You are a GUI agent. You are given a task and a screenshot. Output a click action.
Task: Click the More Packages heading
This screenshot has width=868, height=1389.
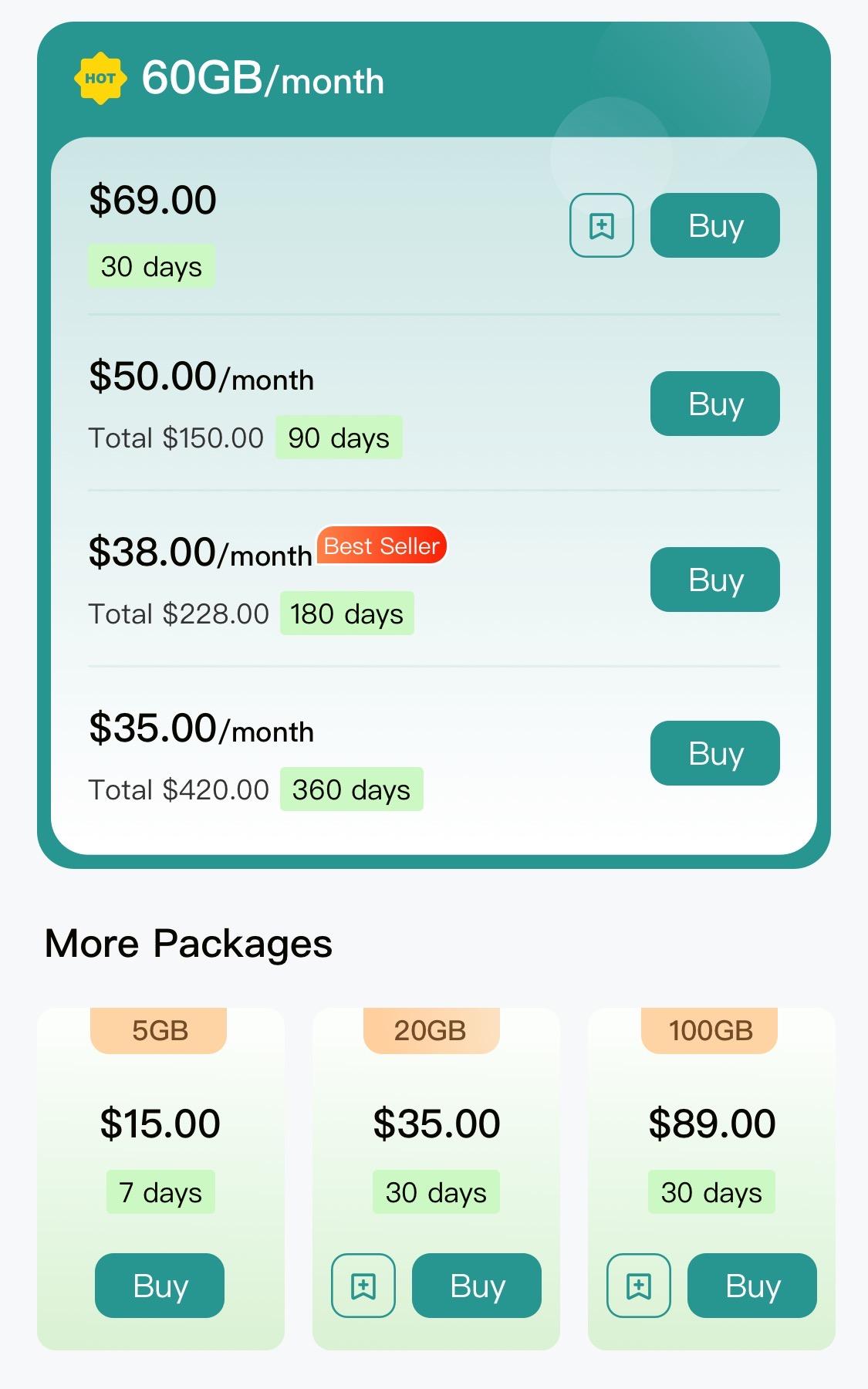(x=188, y=943)
